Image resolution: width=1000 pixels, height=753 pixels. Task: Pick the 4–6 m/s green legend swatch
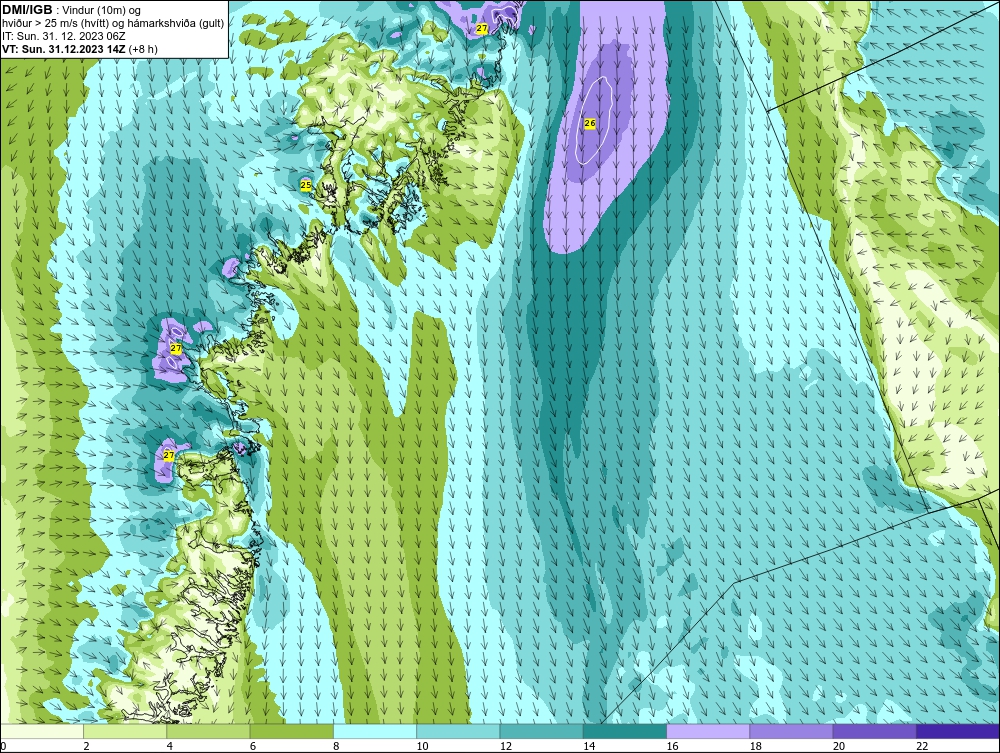pyautogui.click(x=209, y=731)
